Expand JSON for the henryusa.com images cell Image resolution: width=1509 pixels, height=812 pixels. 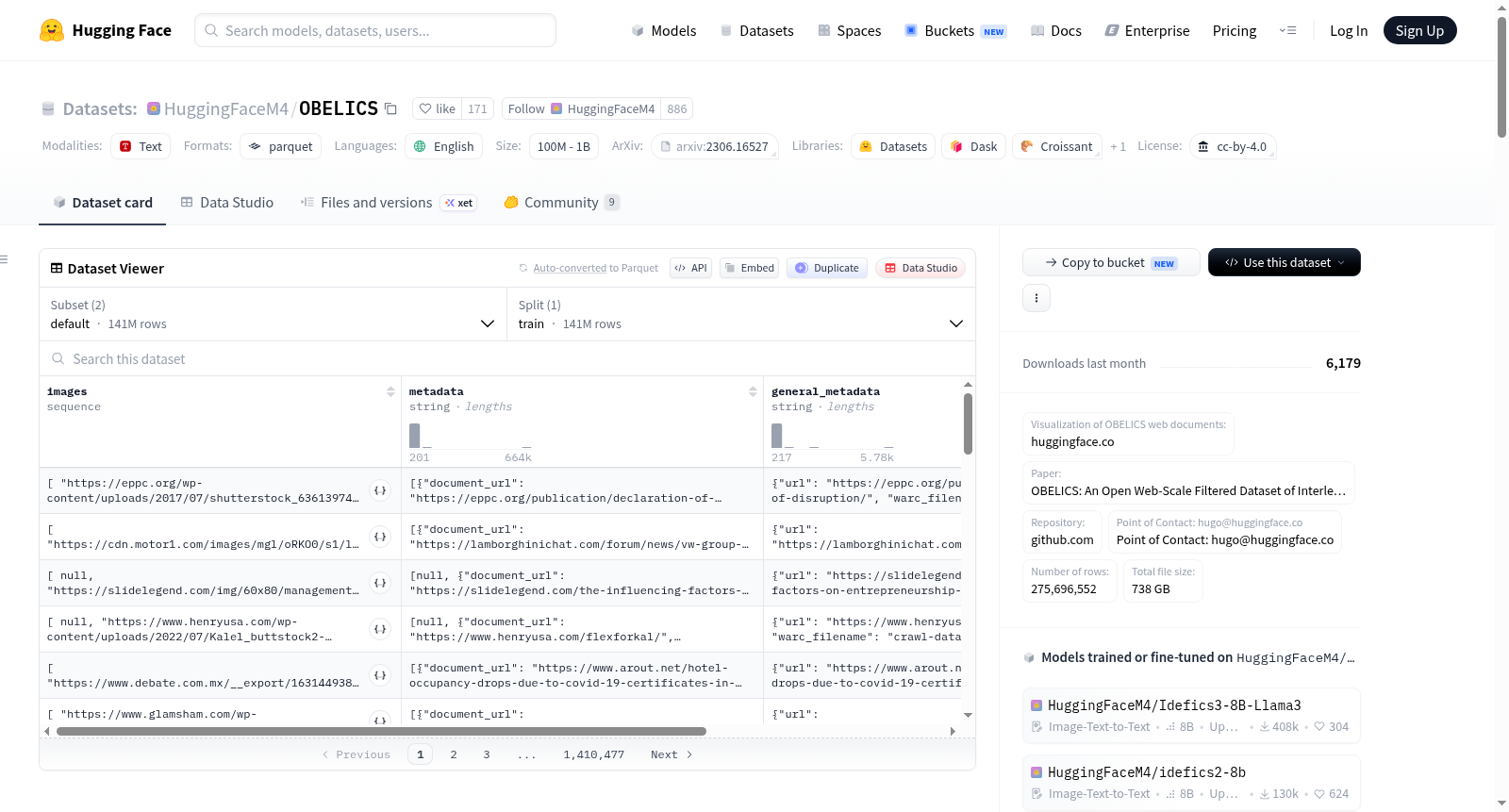tap(380, 629)
